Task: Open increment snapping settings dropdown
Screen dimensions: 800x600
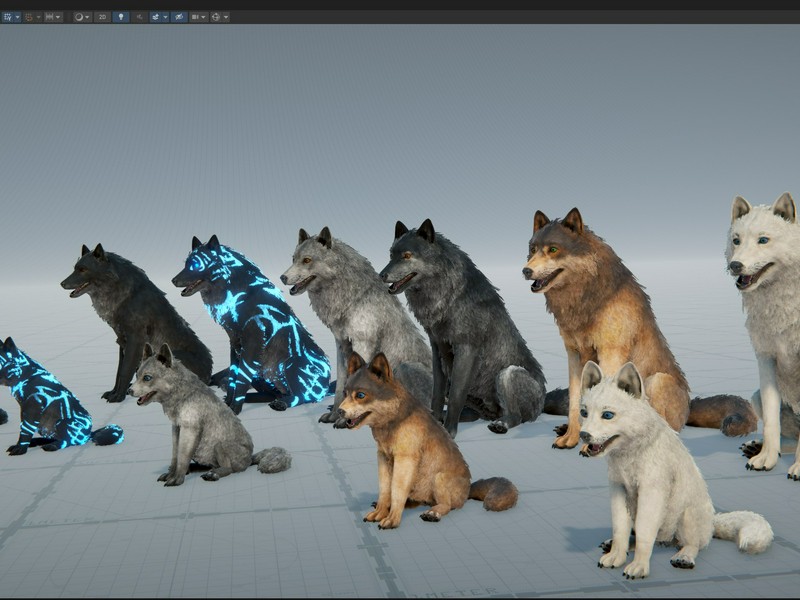Action: pos(59,17)
